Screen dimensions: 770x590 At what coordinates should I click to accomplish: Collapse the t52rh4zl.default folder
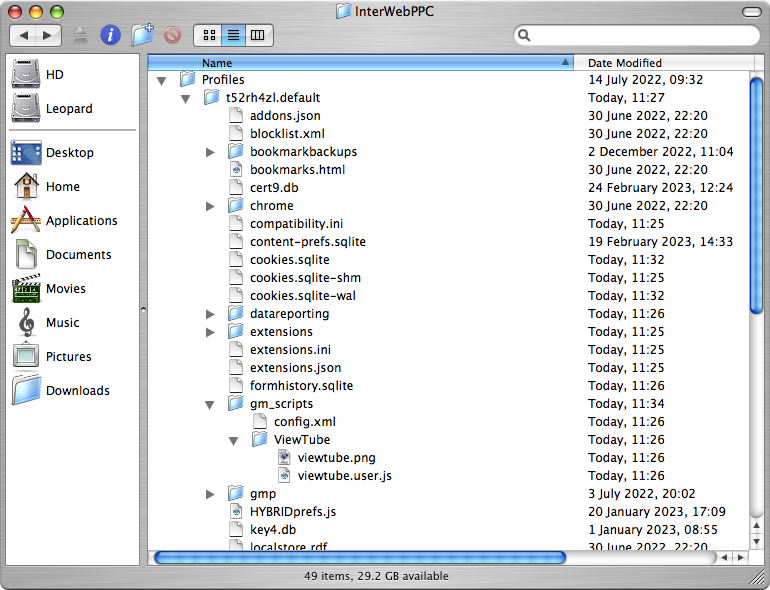coord(186,99)
